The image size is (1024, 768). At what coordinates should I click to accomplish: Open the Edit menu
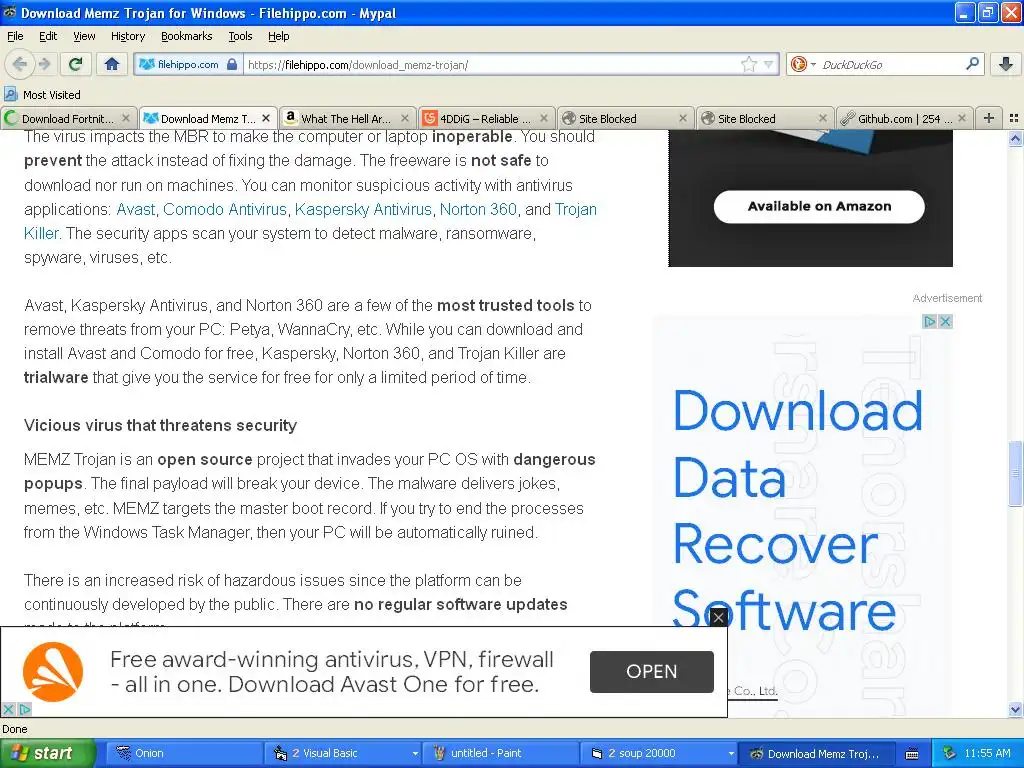(x=48, y=36)
